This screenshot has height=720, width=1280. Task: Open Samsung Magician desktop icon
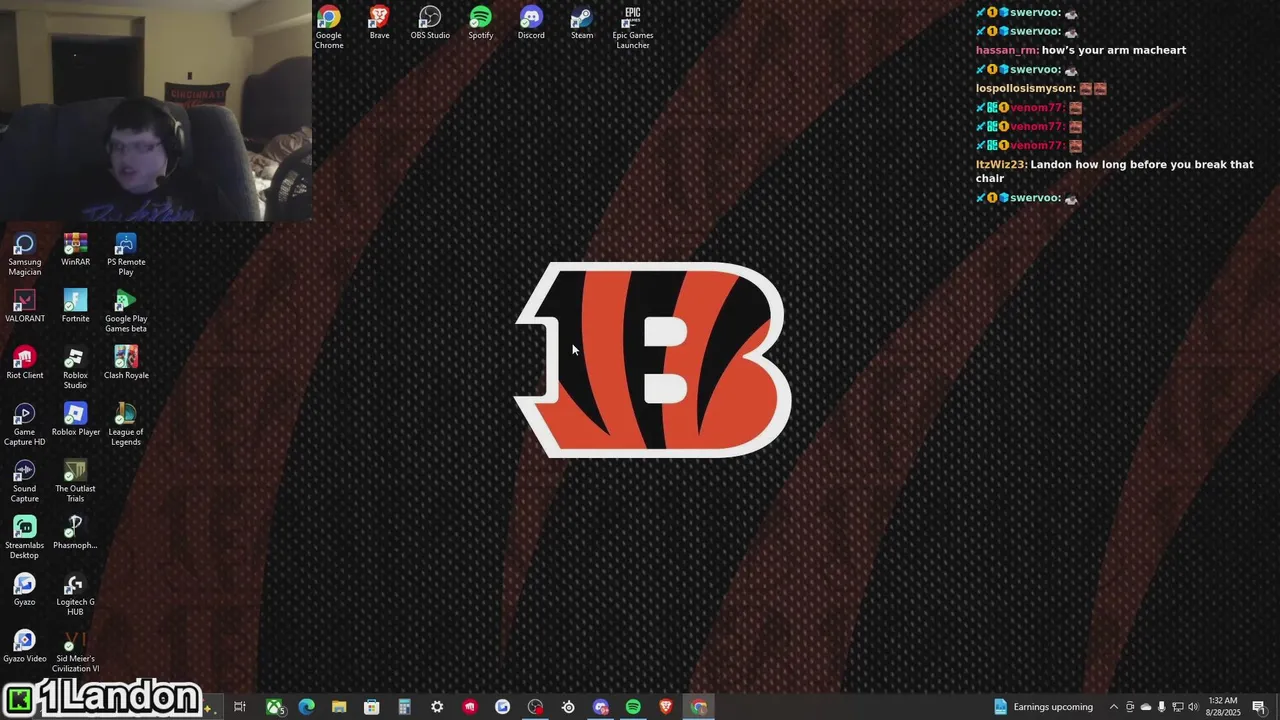coord(25,254)
